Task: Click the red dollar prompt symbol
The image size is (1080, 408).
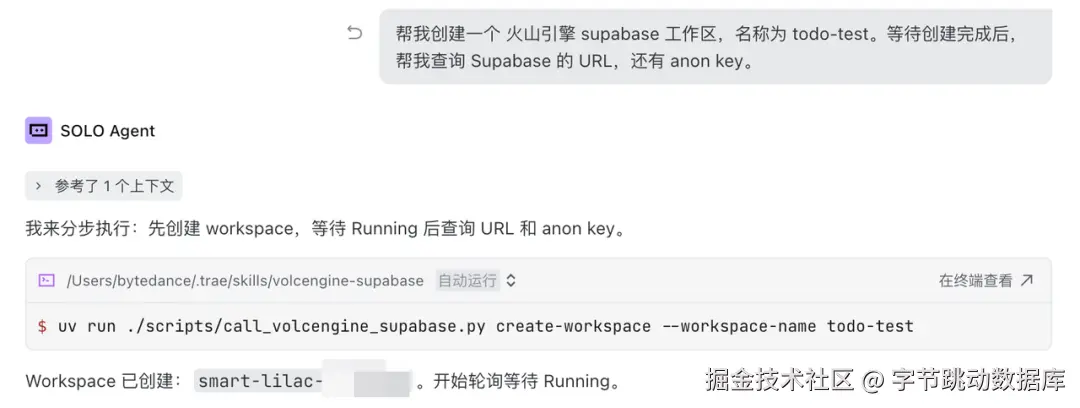Action: 43,326
